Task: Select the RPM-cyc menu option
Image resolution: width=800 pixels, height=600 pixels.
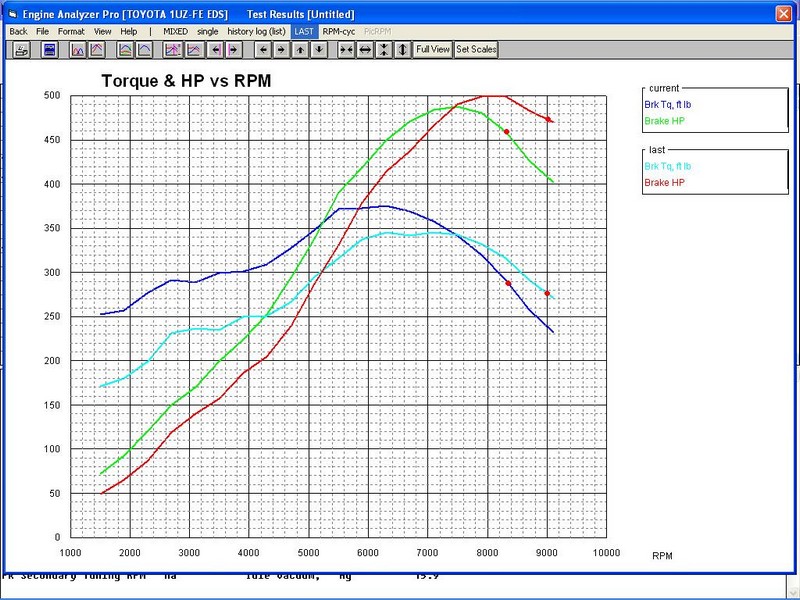Action: [x=339, y=32]
